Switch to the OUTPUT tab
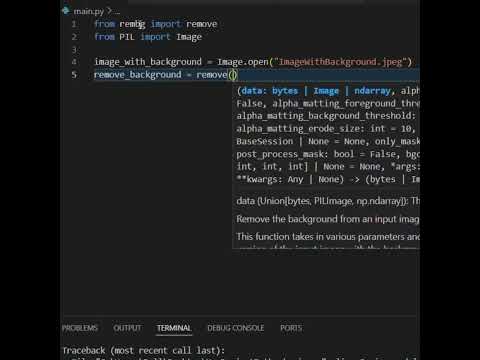 127,328
